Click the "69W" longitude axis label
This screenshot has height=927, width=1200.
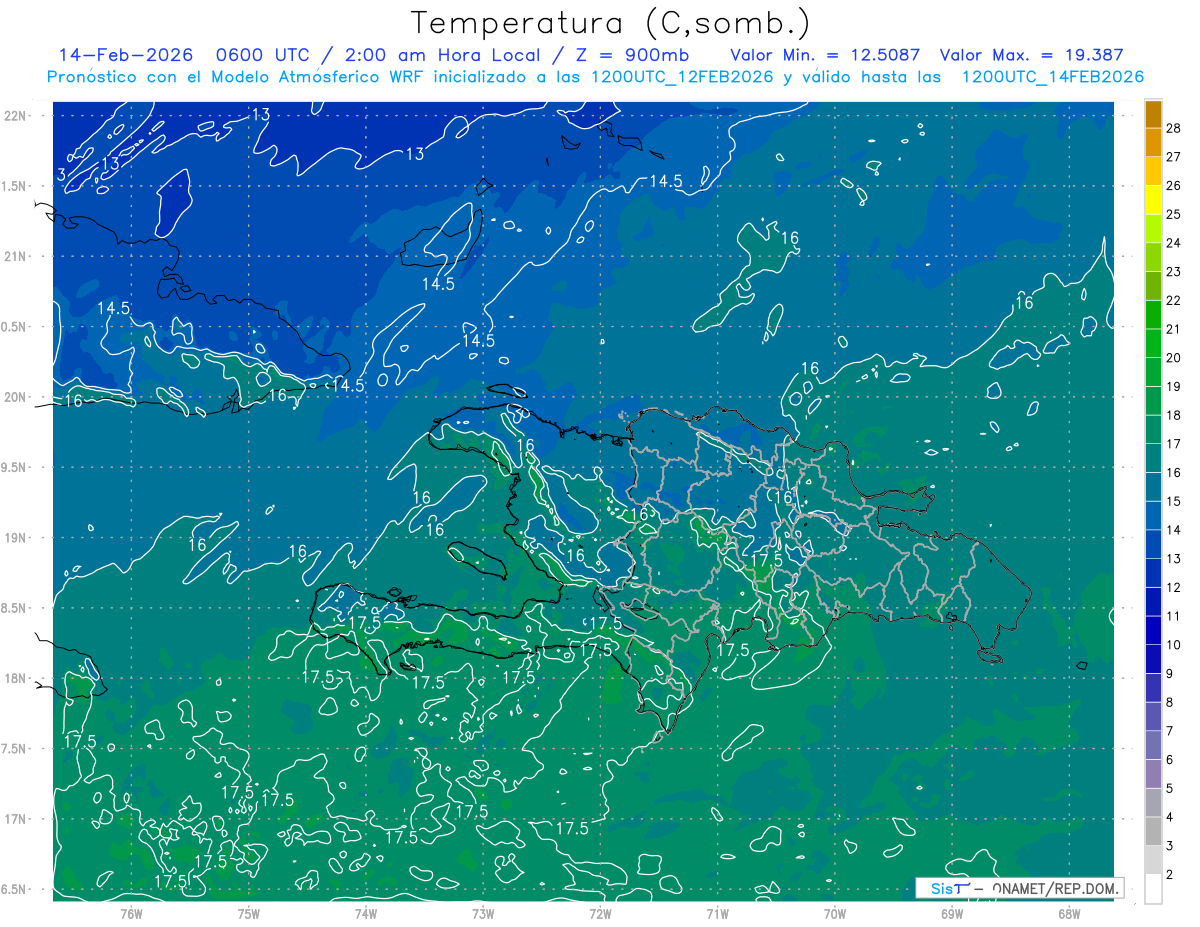[x=952, y=914]
